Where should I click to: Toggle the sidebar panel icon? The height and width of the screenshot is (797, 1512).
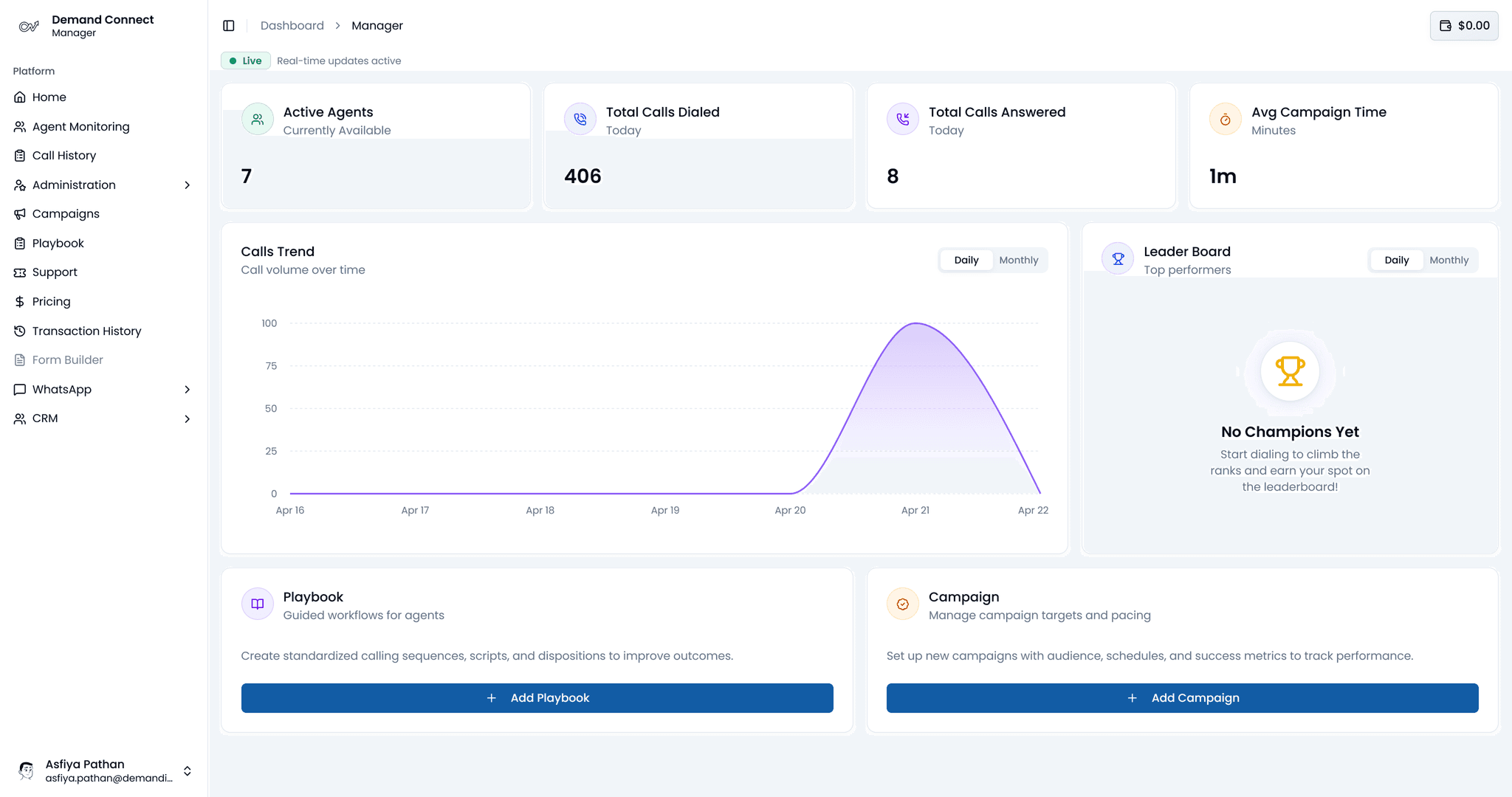click(x=229, y=26)
